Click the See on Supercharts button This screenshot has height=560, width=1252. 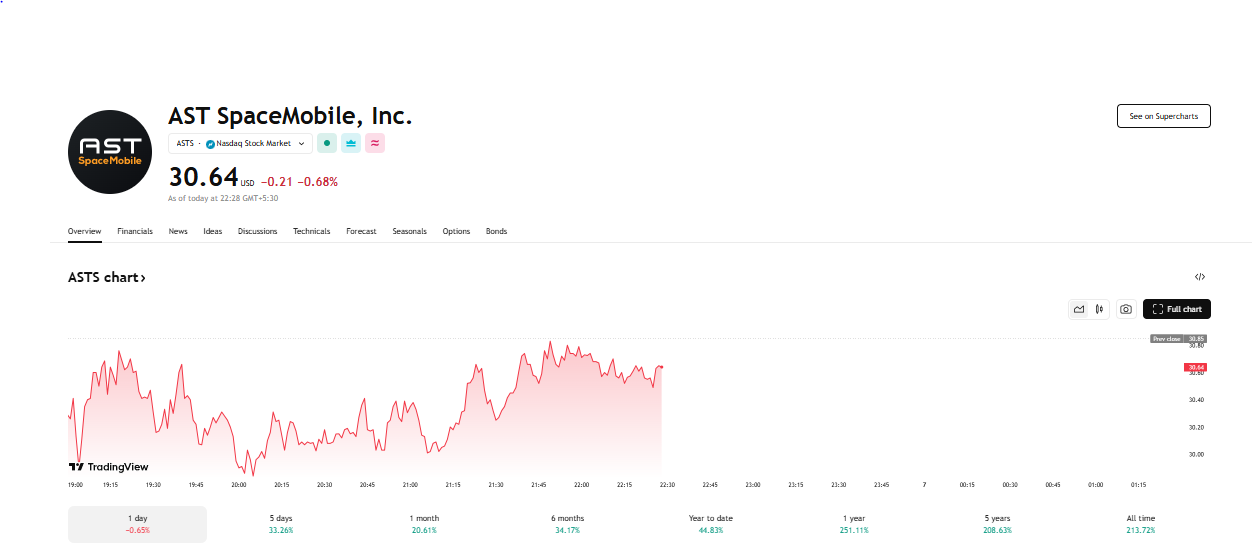tap(1164, 116)
